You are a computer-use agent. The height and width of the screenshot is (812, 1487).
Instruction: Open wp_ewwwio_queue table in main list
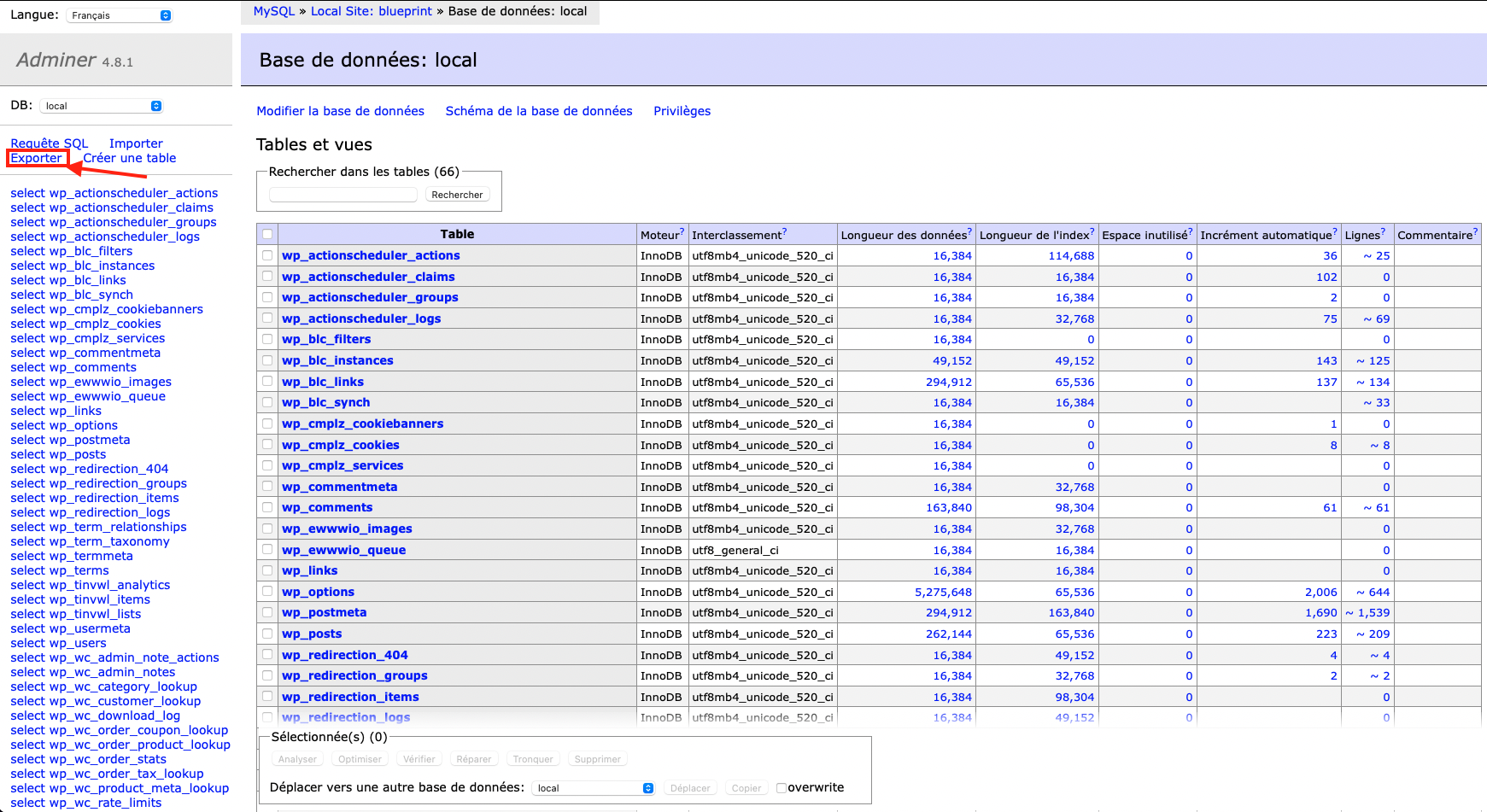(343, 550)
